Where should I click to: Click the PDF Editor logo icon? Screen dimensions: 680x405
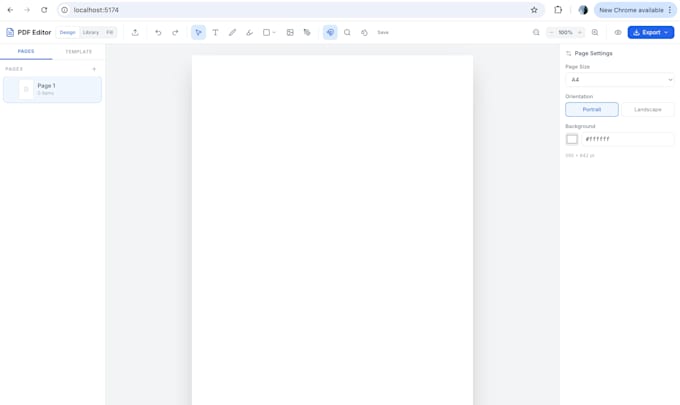[x=10, y=33]
